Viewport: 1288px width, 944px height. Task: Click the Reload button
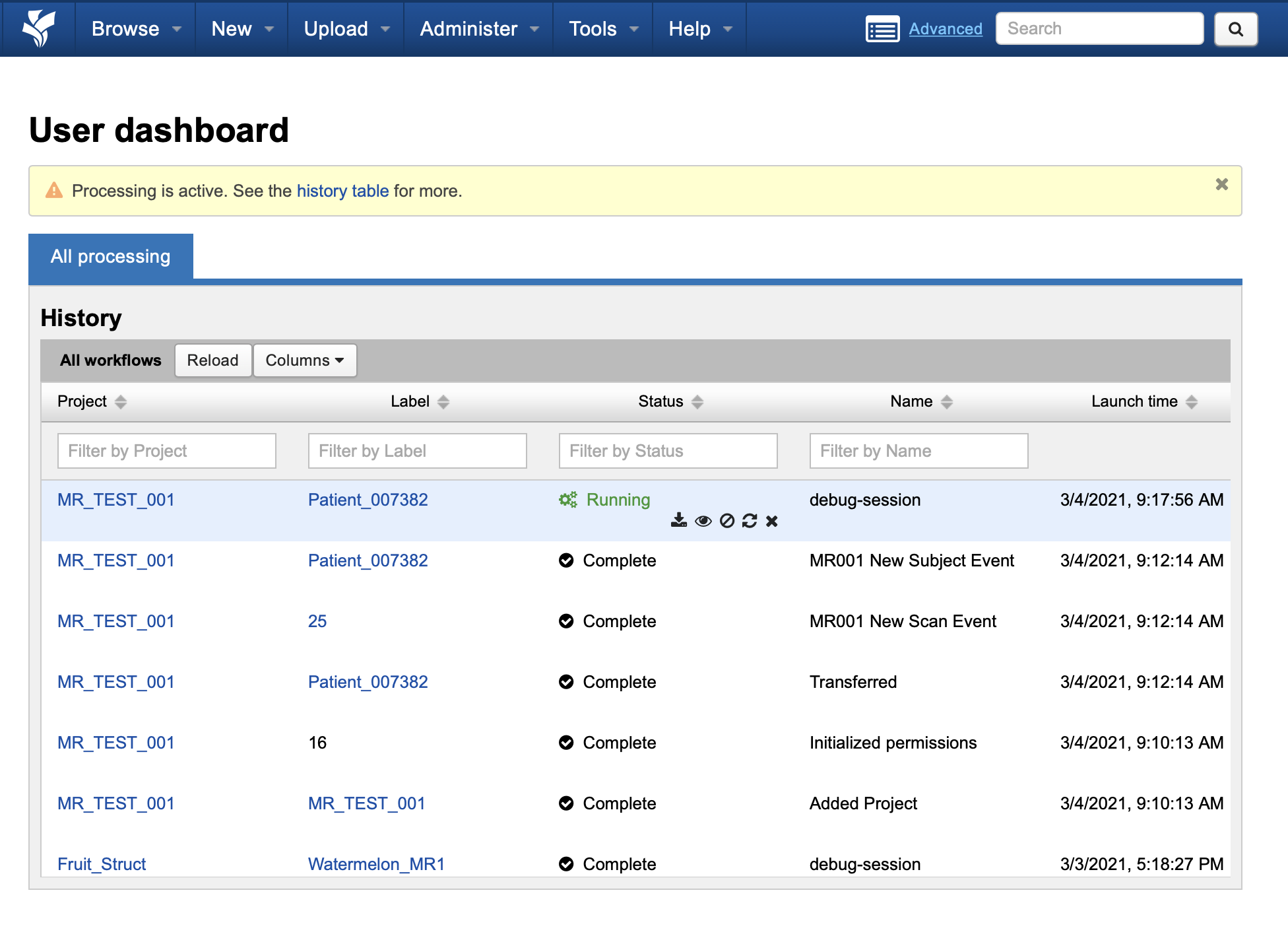[x=212, y=360]
